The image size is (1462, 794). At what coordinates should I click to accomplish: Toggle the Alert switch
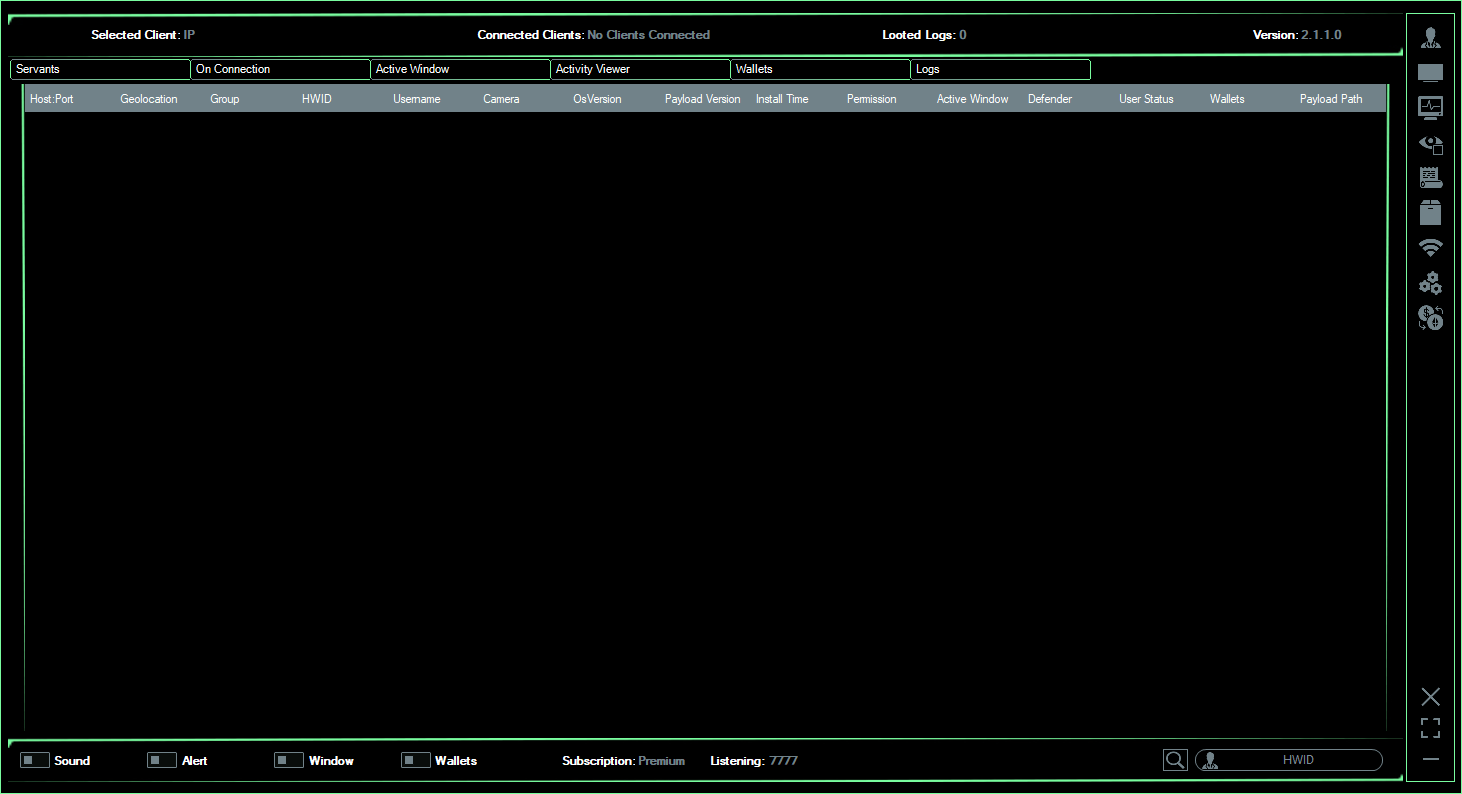tap(162, 761)
